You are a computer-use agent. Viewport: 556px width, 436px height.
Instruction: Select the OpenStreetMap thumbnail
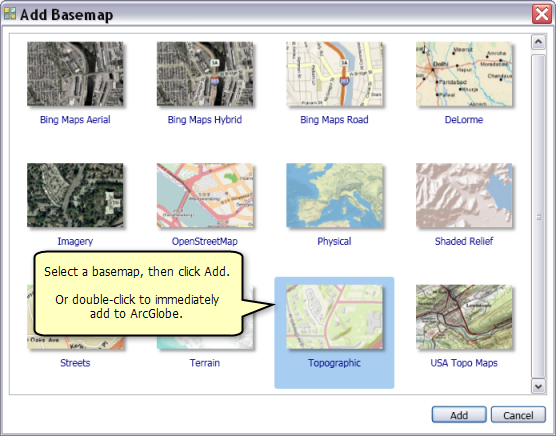pyautogui.click(x=205, y=195)
